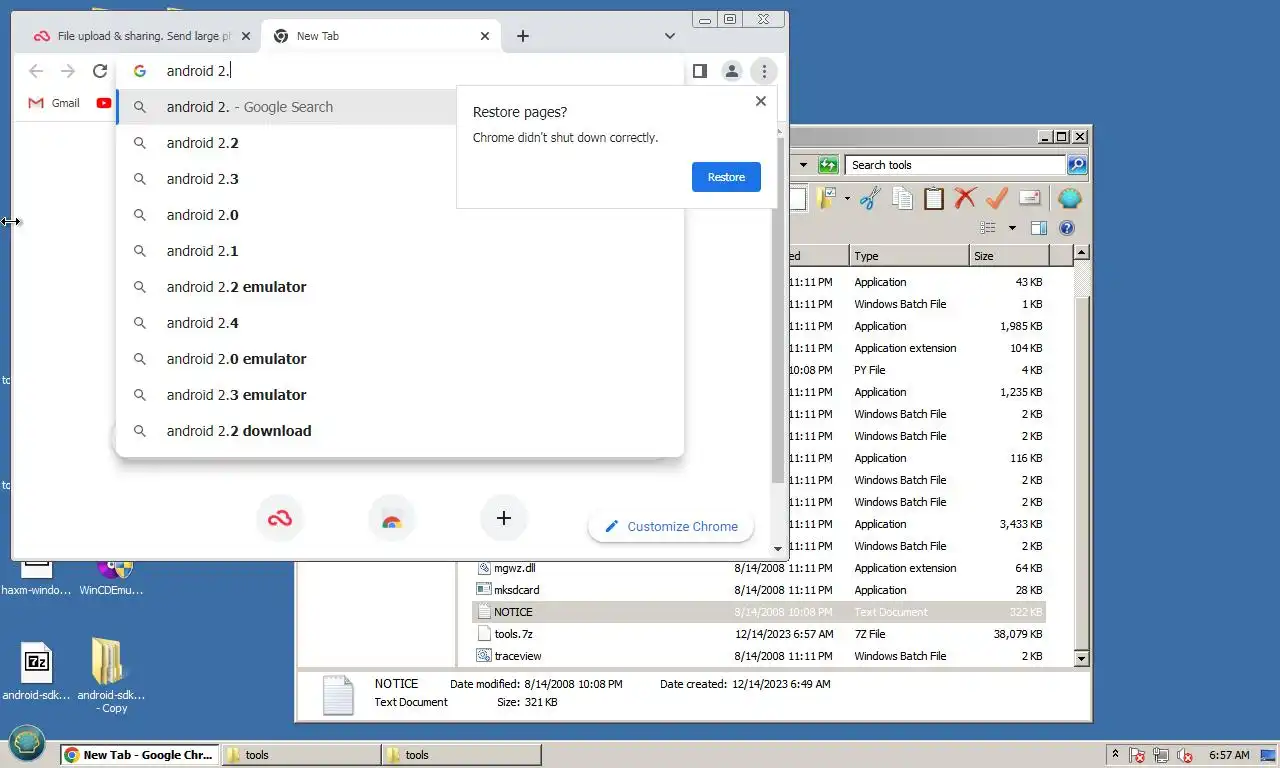The height and width of the screenshot is (768, 1280).
Task: Open the Classic Shell start button
Action: (x=27, y=744)
